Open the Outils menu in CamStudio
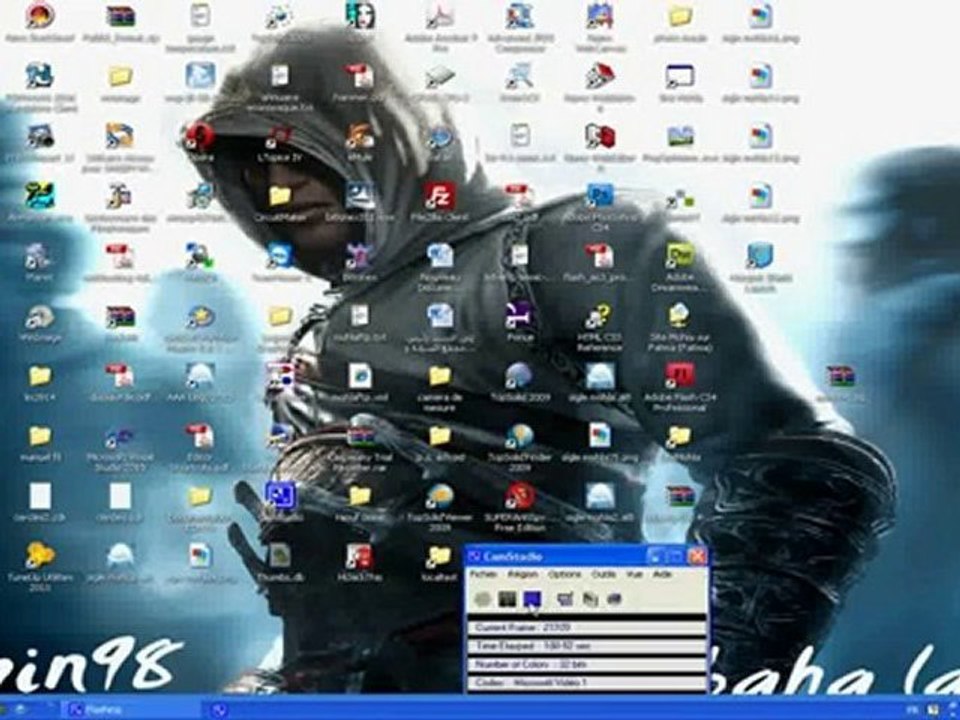This screenshot has height=720, width=960. 603,575
